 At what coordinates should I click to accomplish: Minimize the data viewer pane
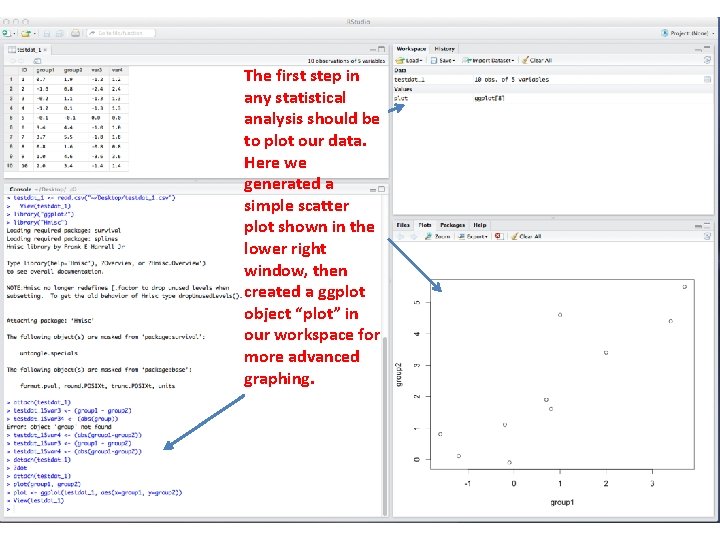tap(373, 49)
